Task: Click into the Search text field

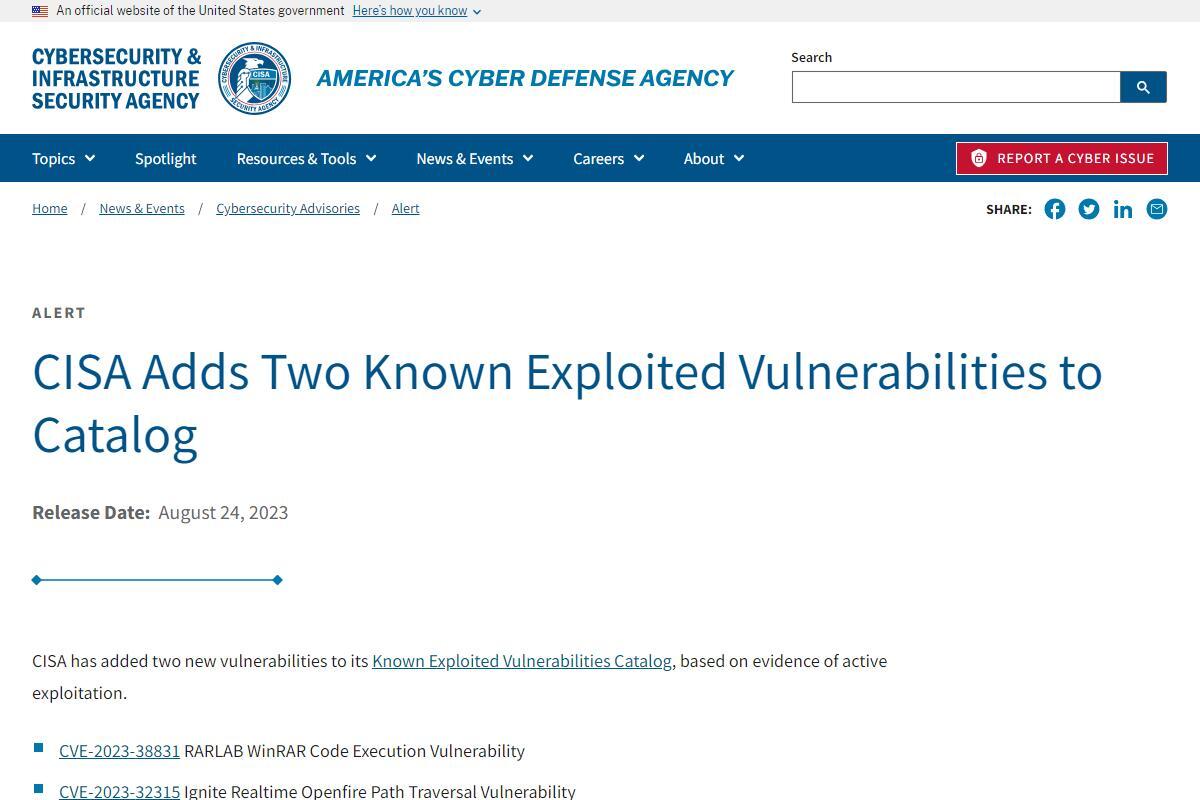Action: pyautogui.click(x=956, y=87)
